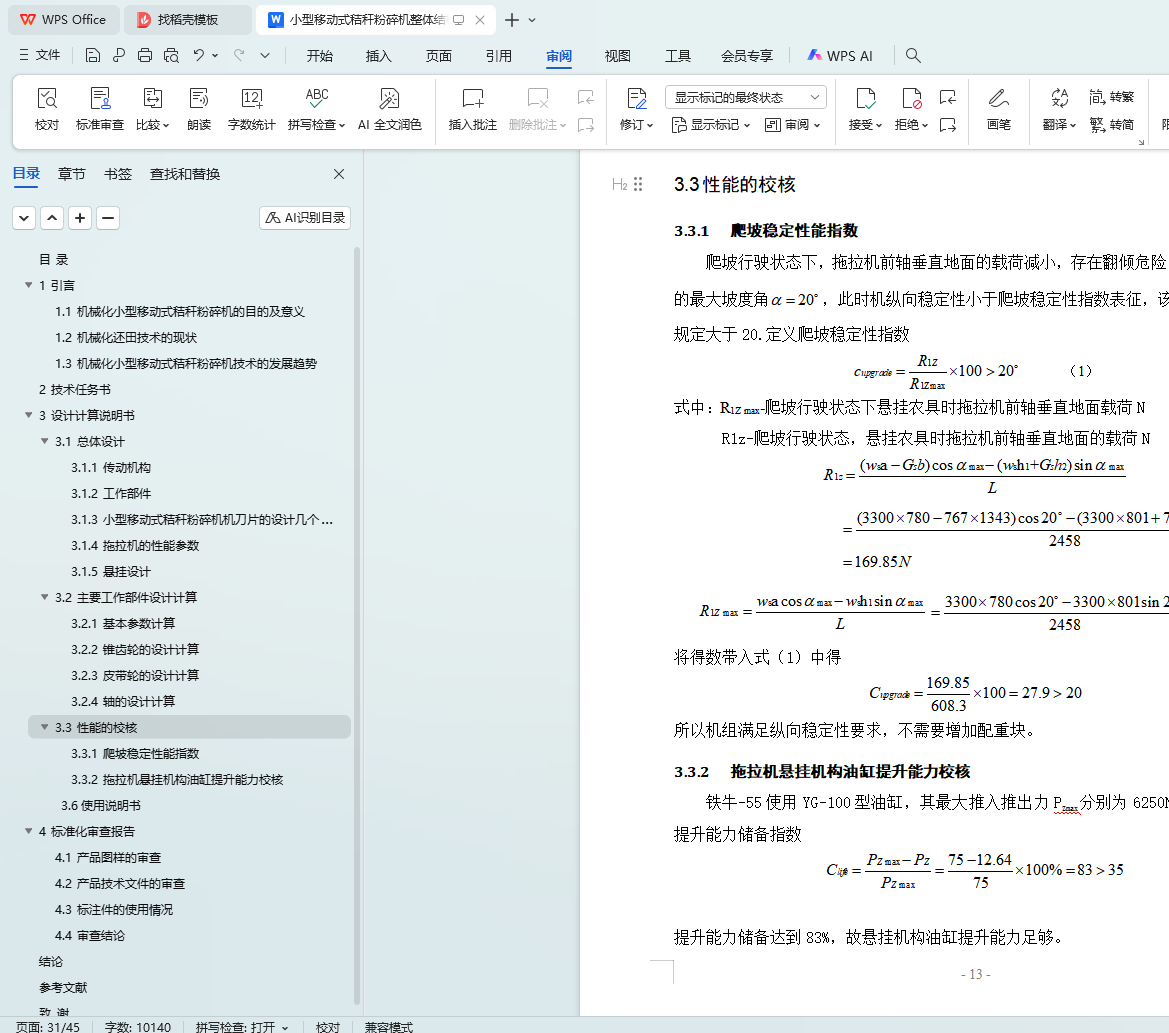
Task: Switch to 找稻壳模板 window tab
Action: coord(188,20)
